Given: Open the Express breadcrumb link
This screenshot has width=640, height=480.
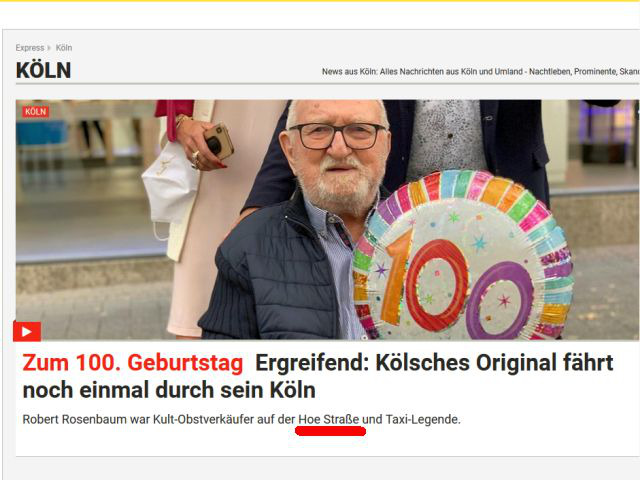Looking at the screenshot, I should click(x=30, y=48).
